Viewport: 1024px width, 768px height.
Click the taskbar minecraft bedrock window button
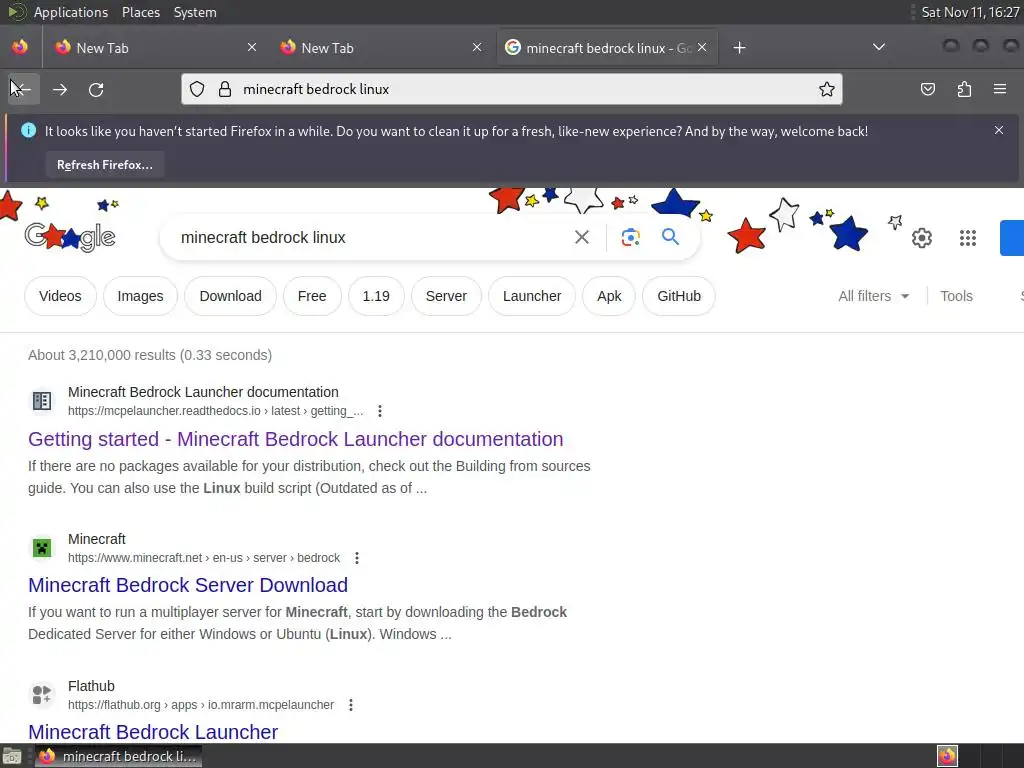tap(119, 756)
